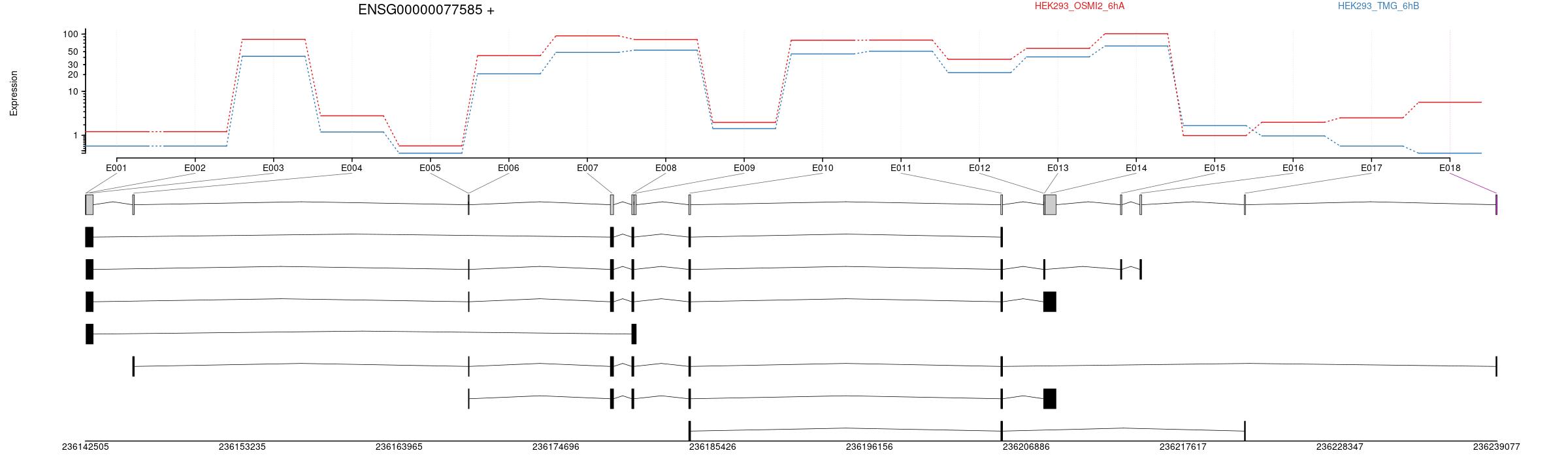Click the E013 exon label
Image resolution: width=1568 pixels, height=457 pixels.
pos(1058,168)
